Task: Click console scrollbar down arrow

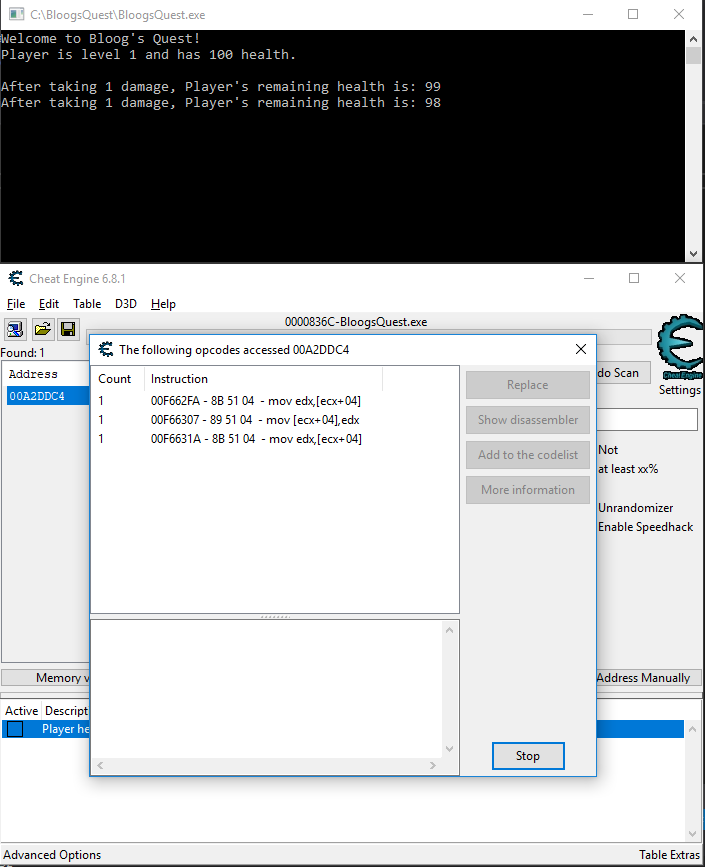Action: [x=693, y=254]
